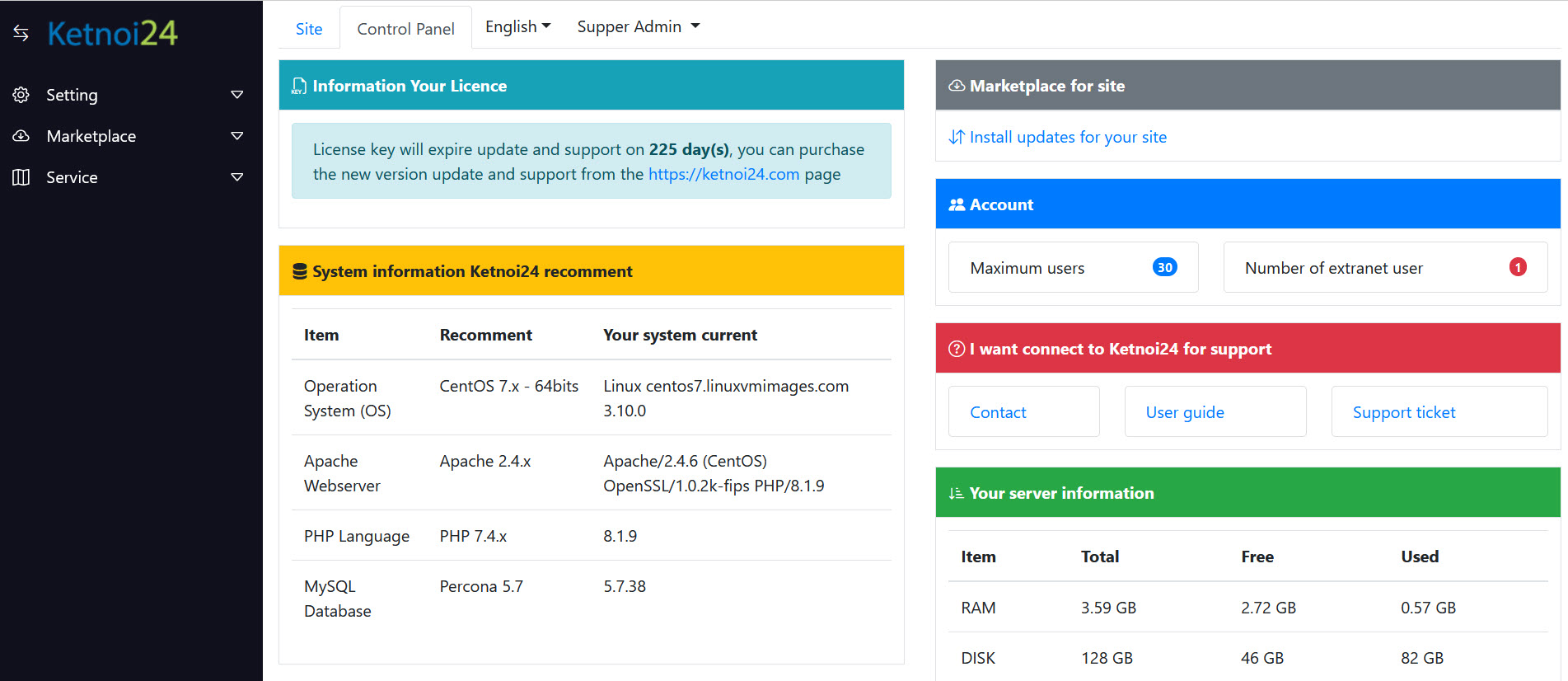Screen dimensions: 1568x681
Task: Click the 'Operation System (OS)' row label
Action: [x=348, y=398]
